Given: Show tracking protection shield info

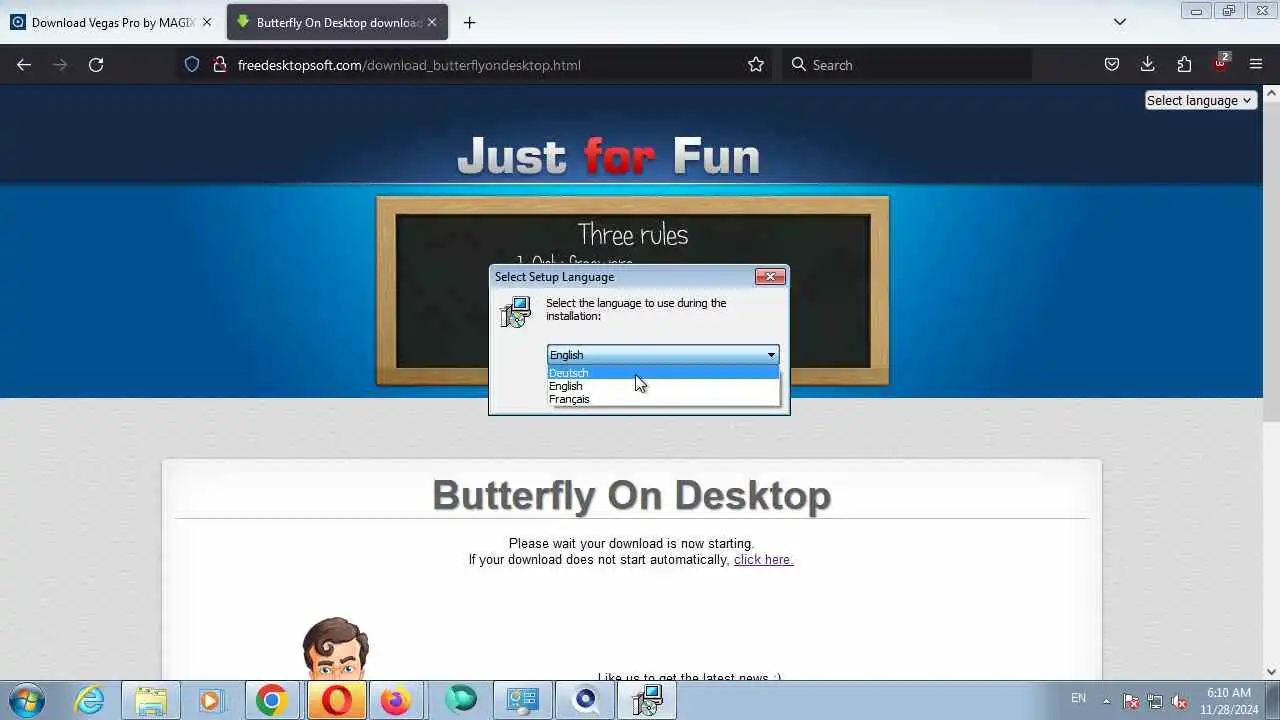Looking at the screenshot, I should 192,65.
